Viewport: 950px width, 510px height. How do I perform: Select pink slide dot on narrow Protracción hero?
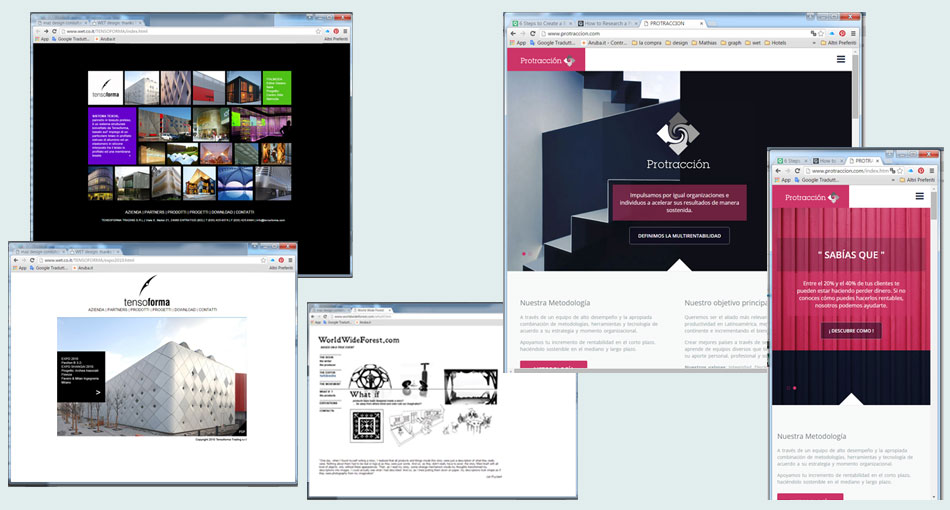coord(794,388)
